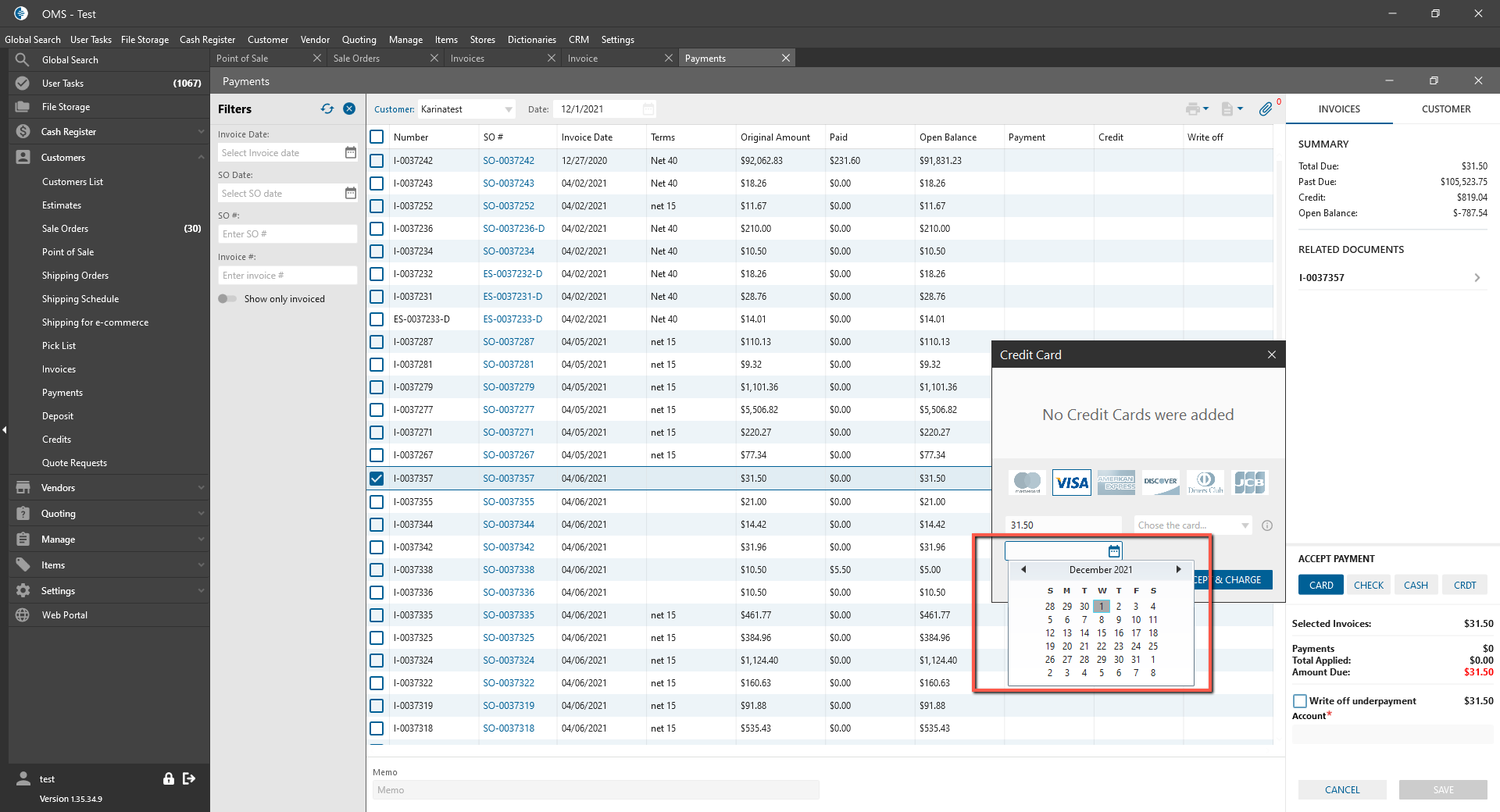This screenshot has height=812, width=1500.
Task: Open related document I-0037357 chevron
Action: [1477, 277]
